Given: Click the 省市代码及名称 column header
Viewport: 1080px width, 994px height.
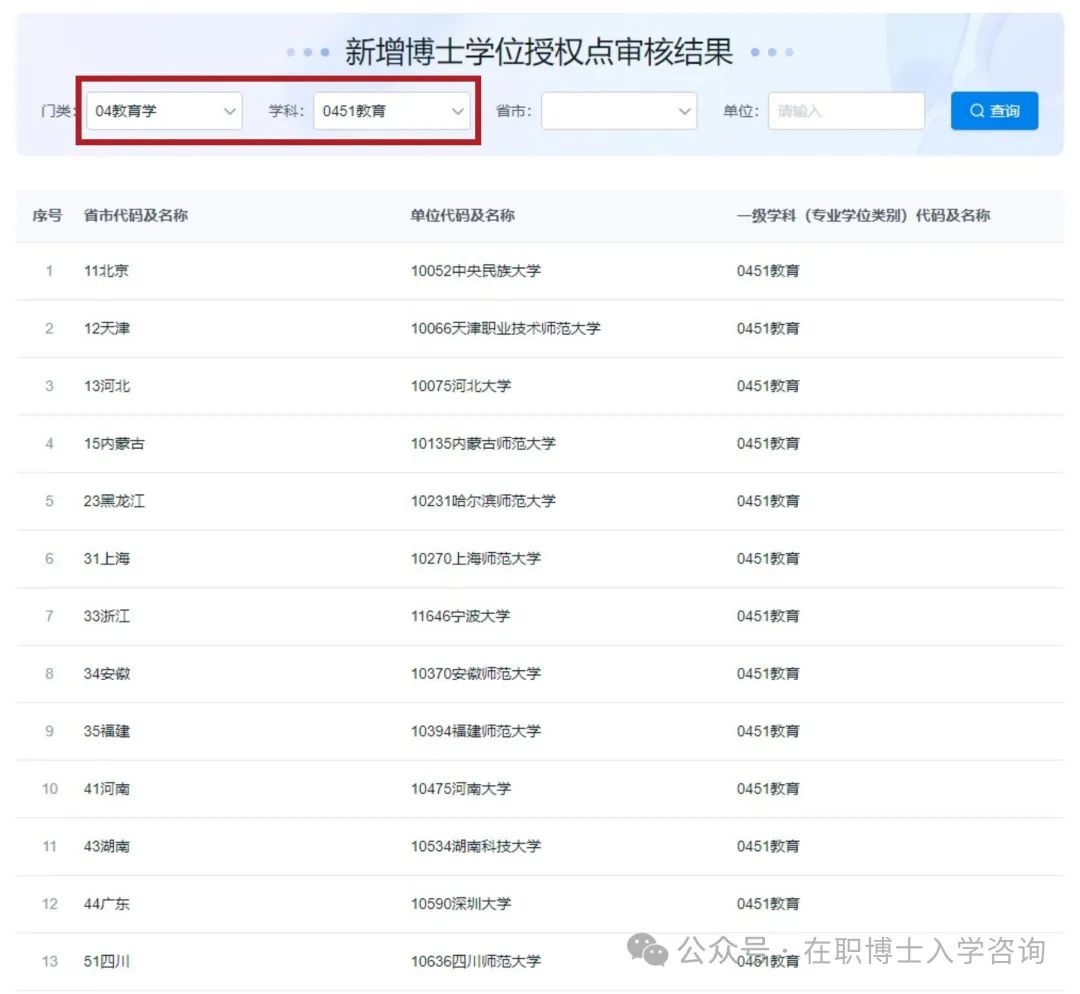Looking at the screenshot, I should pos(136,215).
